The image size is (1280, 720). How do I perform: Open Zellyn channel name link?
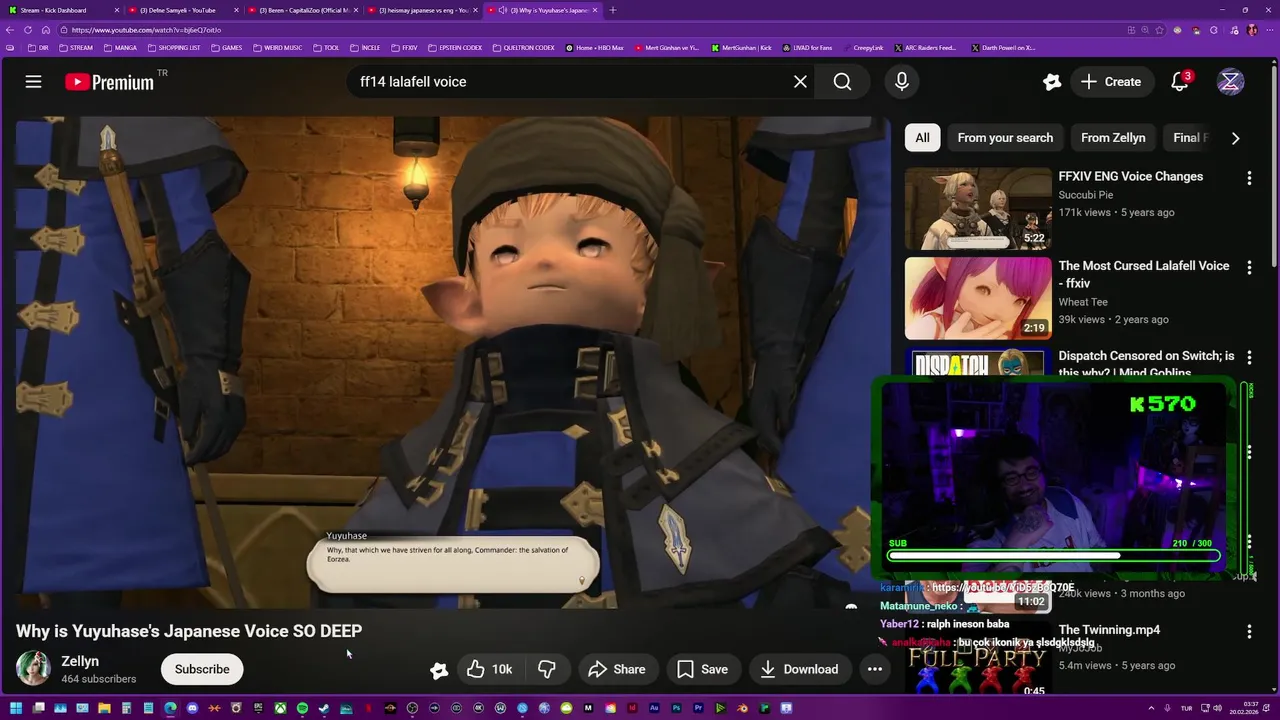coord(80,661)
